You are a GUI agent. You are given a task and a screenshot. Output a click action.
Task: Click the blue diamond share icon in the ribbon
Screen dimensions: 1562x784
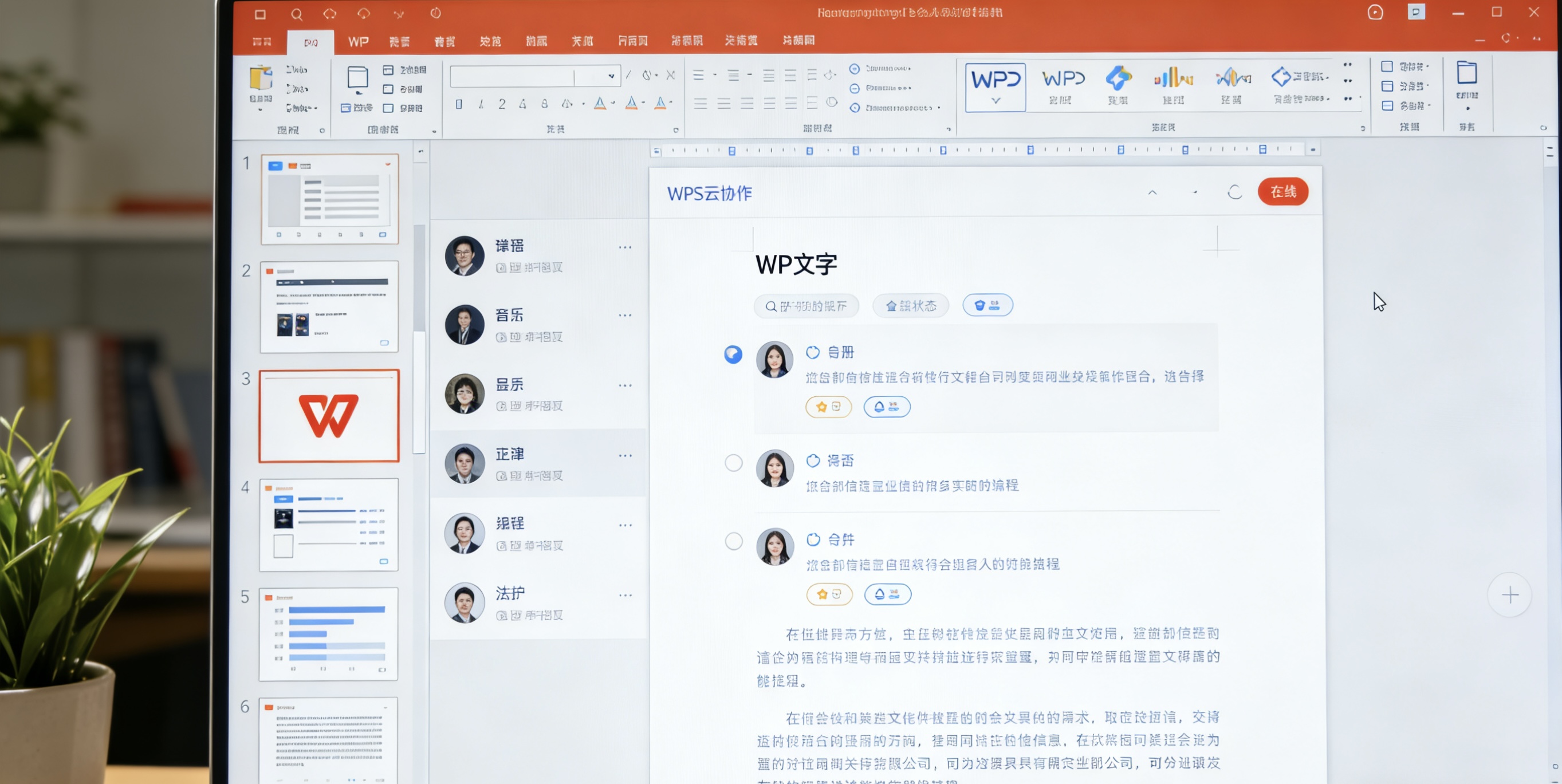pyautogui.click(x=1281, y=77)
